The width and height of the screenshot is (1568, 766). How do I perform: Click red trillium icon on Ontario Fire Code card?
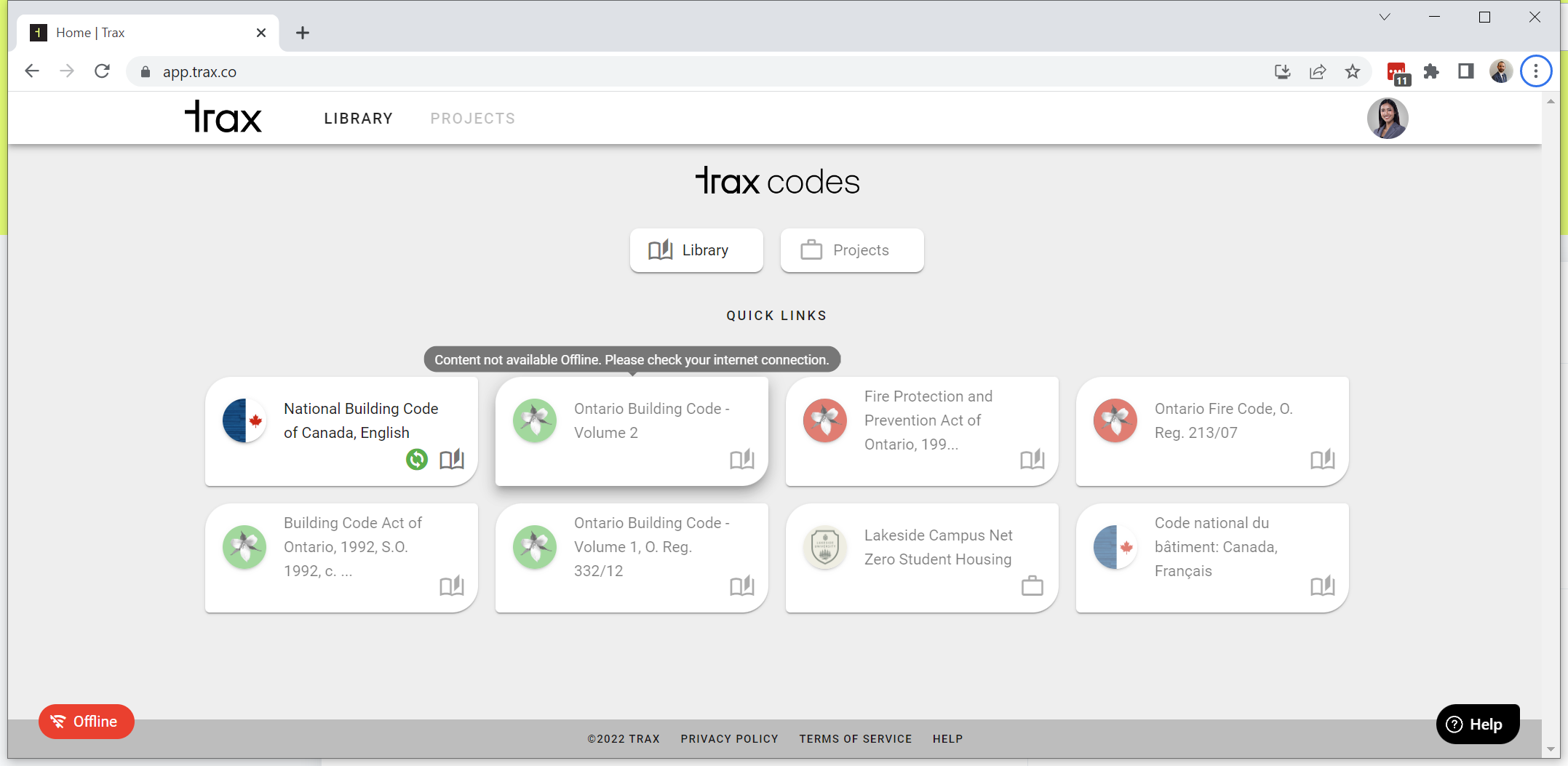pyautogui.click(x=1115, y=420)
